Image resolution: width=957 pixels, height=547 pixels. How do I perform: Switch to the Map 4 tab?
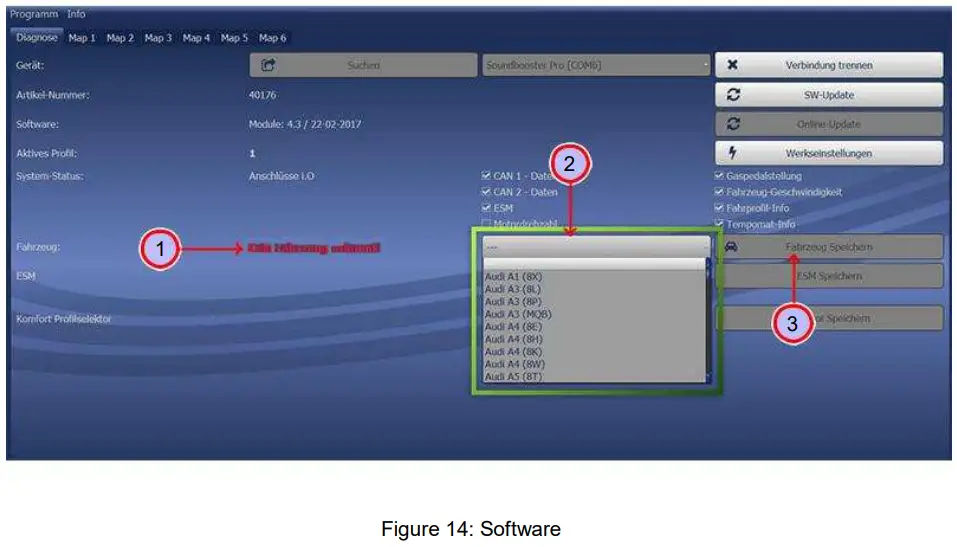coord(196,38)
